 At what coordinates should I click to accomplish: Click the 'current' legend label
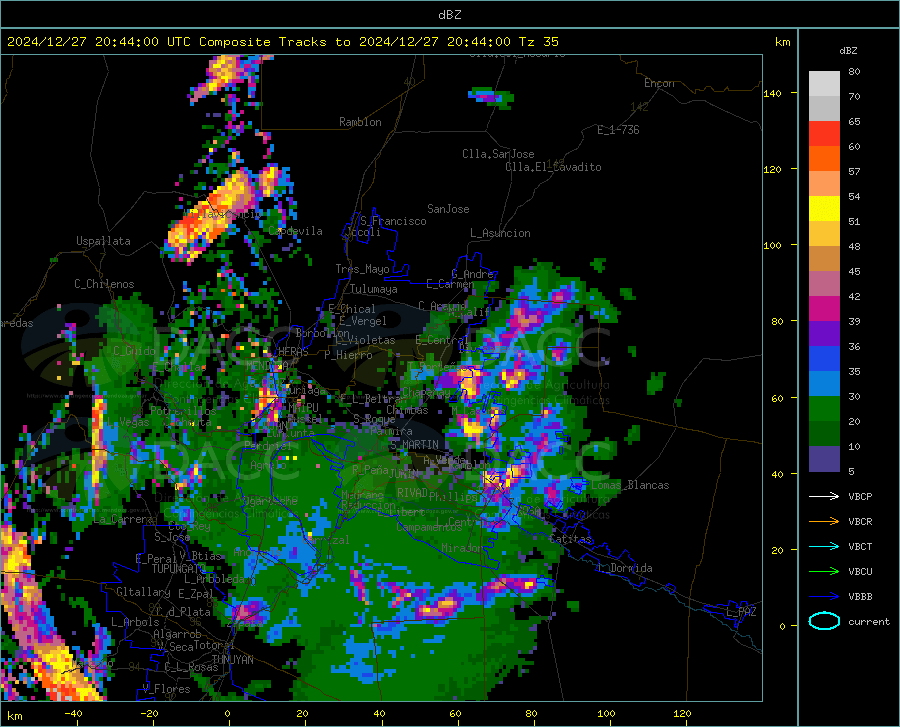point(869,621)
